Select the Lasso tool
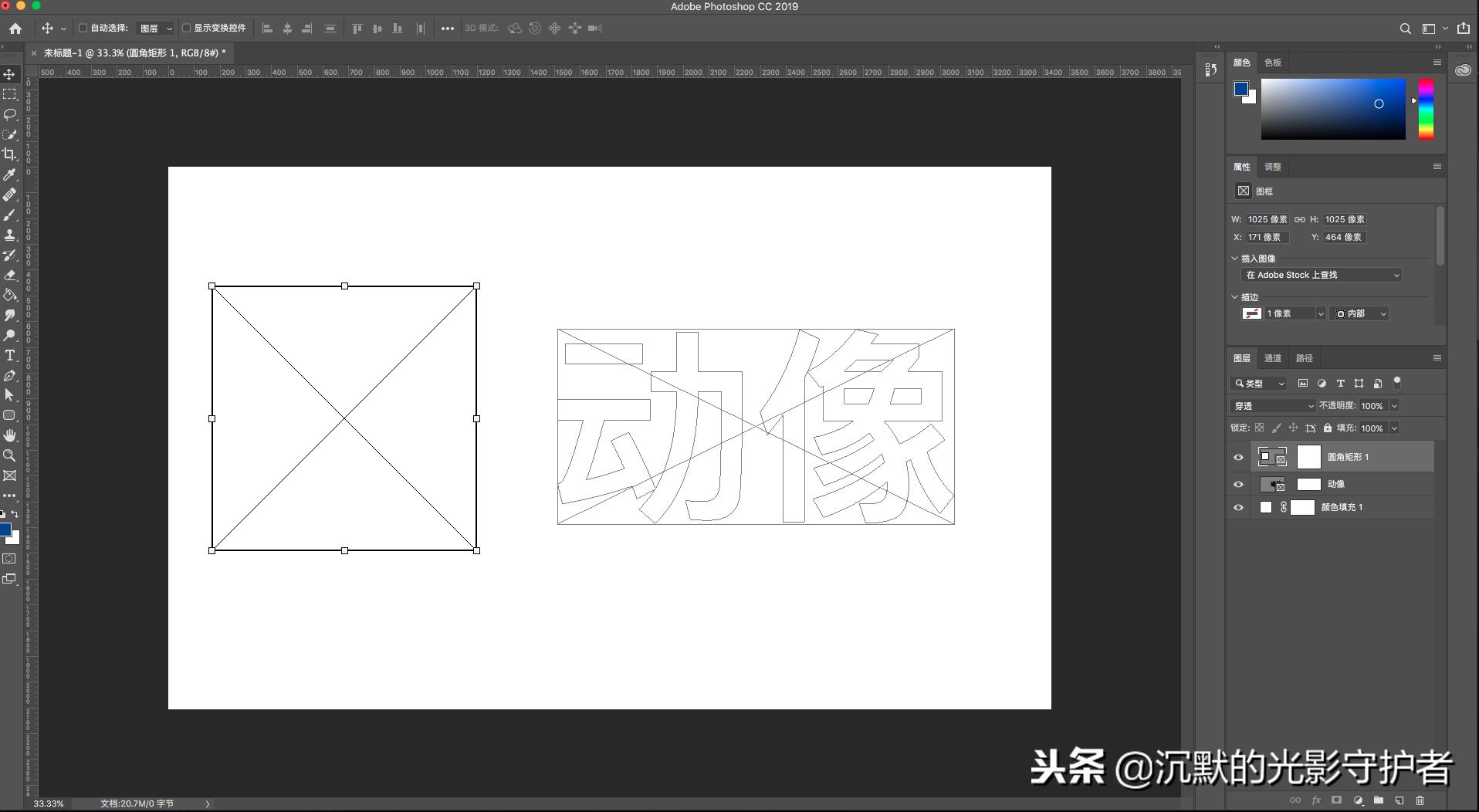The height and width of the screenshot is (812, 1479). click(x=10, y=114)
